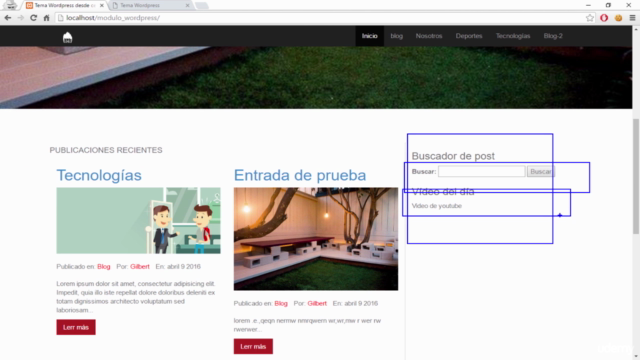Open Gilbert author link under Entrada de prueba

point(317,303)
